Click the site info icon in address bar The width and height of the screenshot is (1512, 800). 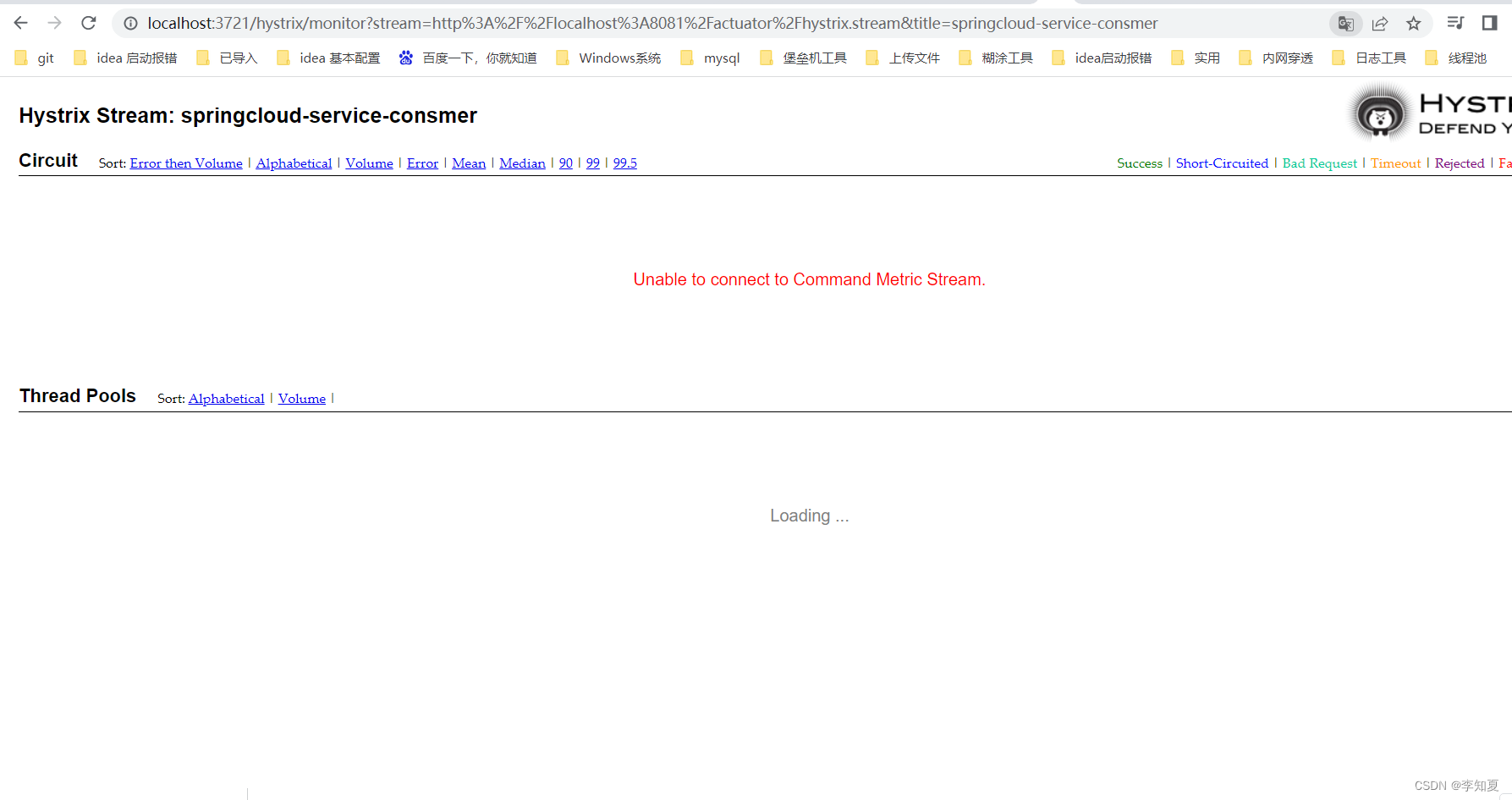point(131,24)
